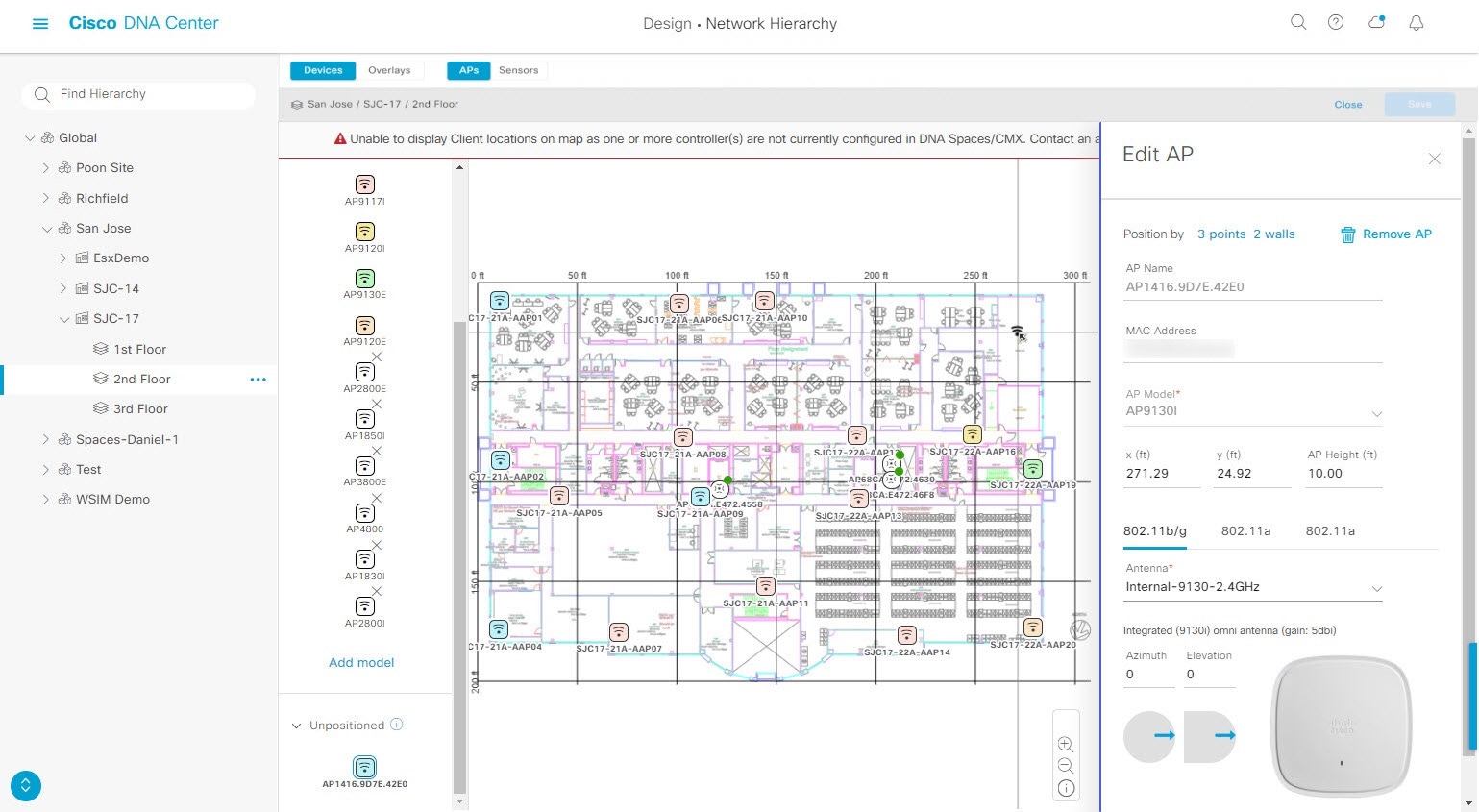1479x812 pixels.
Task: Click access point SJC17-22A-AAP14 on floor map
Action: [906, 636]
